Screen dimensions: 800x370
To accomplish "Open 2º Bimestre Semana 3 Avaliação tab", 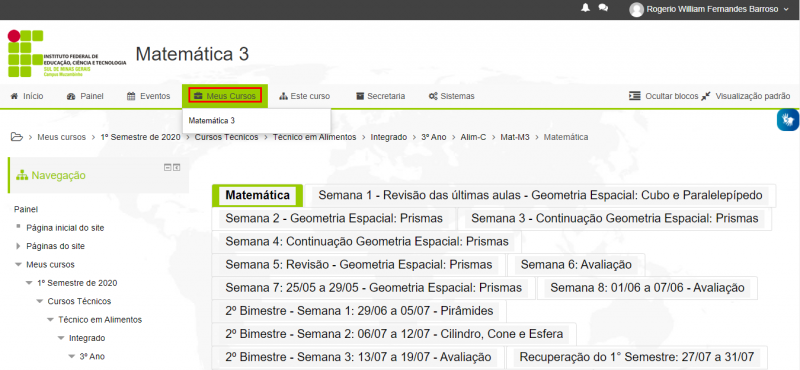I will pyautogui.click(x=358, y=357).
